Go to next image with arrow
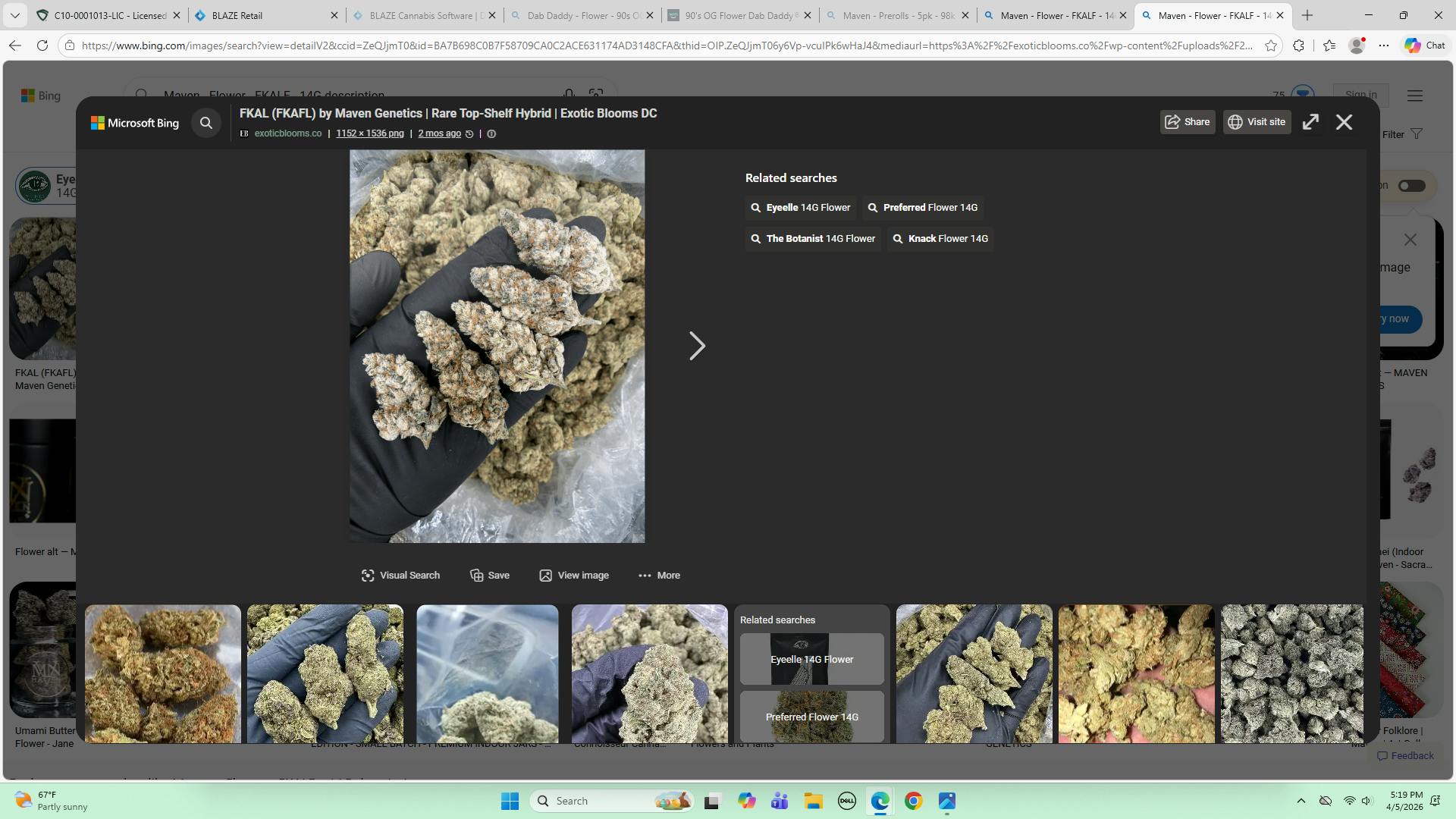 pyautogui.click(x=697, y=346)
